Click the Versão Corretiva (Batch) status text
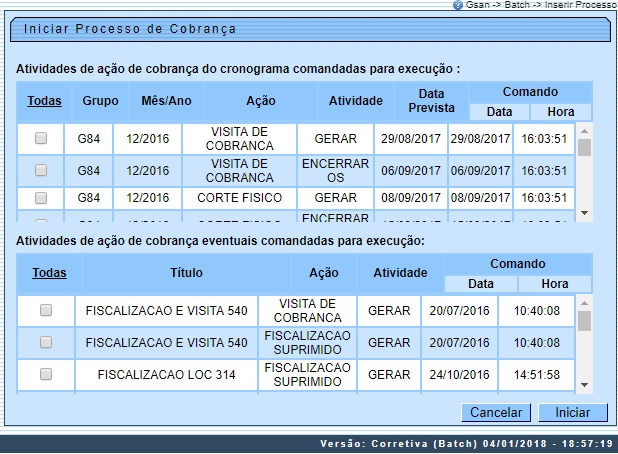 [x=467, y=444]
